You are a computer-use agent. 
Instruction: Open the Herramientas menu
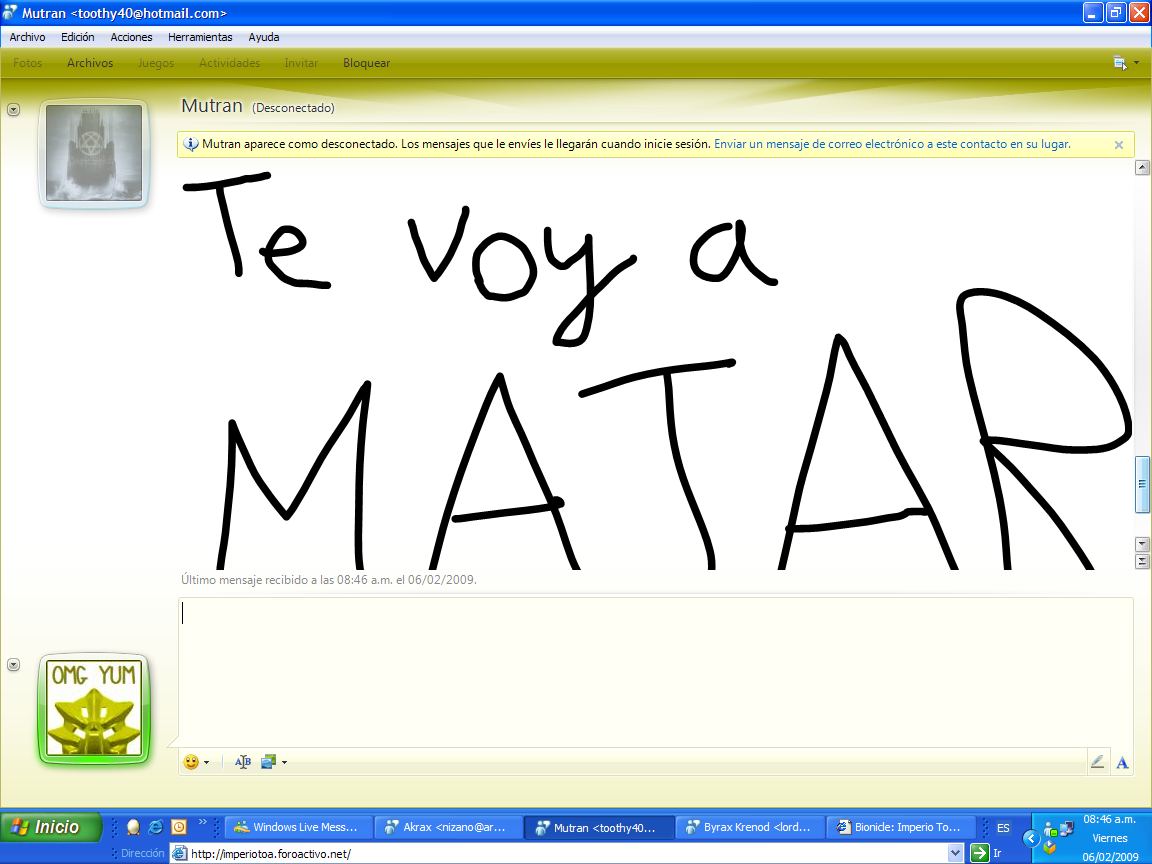point(200,37)
